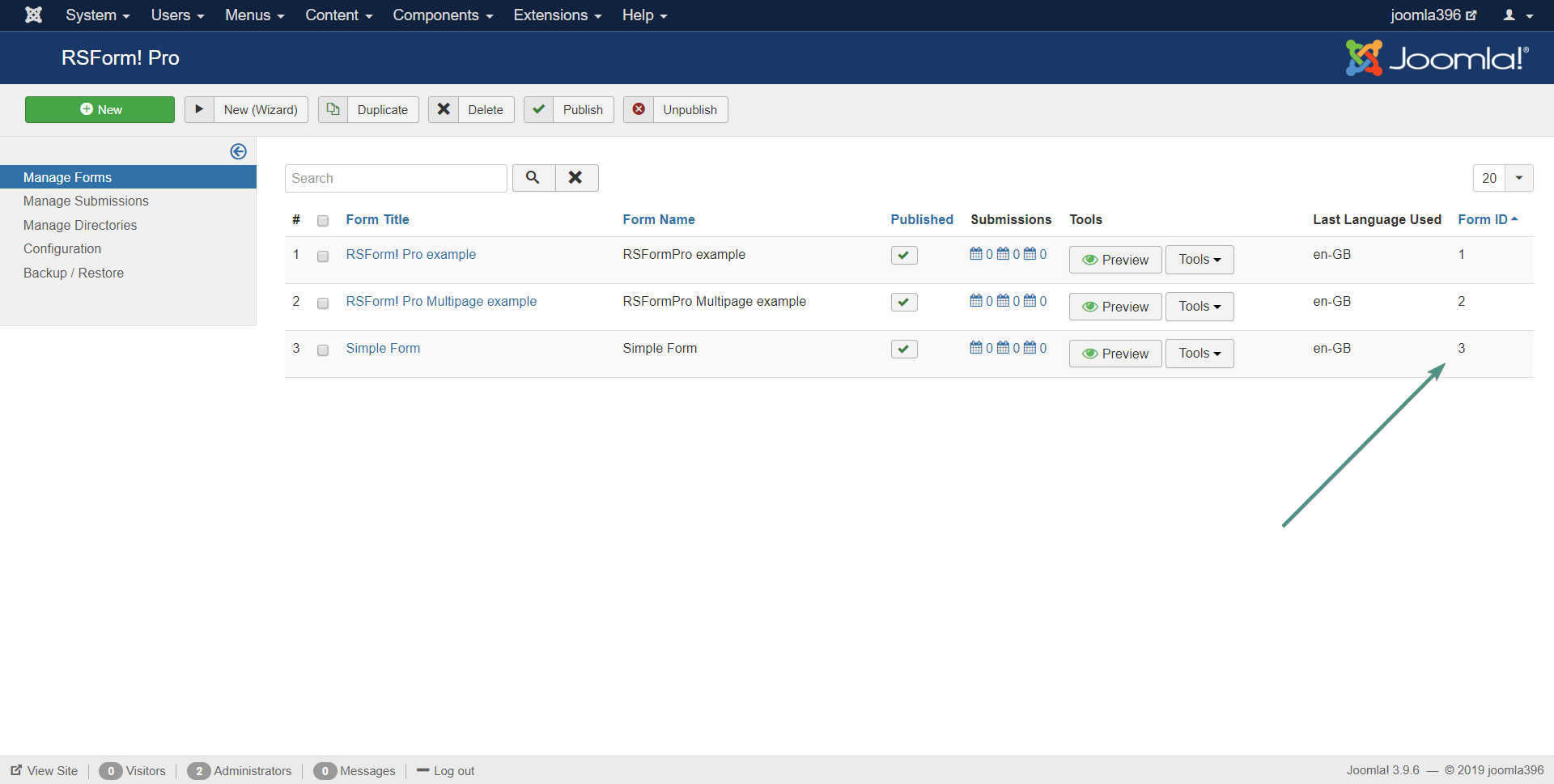
Task: Select the RSForm! Pro example row checkbox
Action: click(323, 256)
